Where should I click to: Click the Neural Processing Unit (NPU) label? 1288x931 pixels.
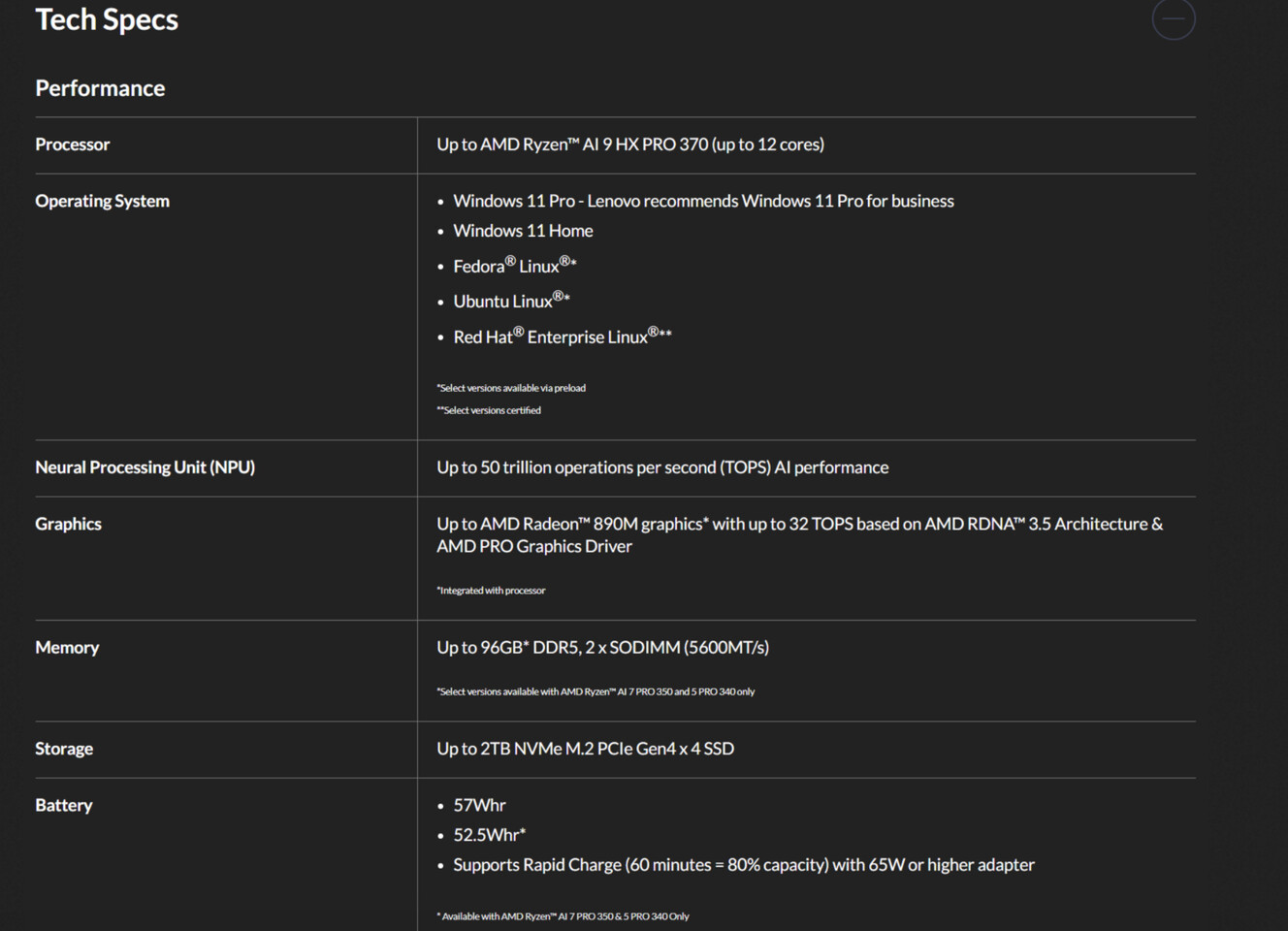pyautogui.click(x=145, y=467)
